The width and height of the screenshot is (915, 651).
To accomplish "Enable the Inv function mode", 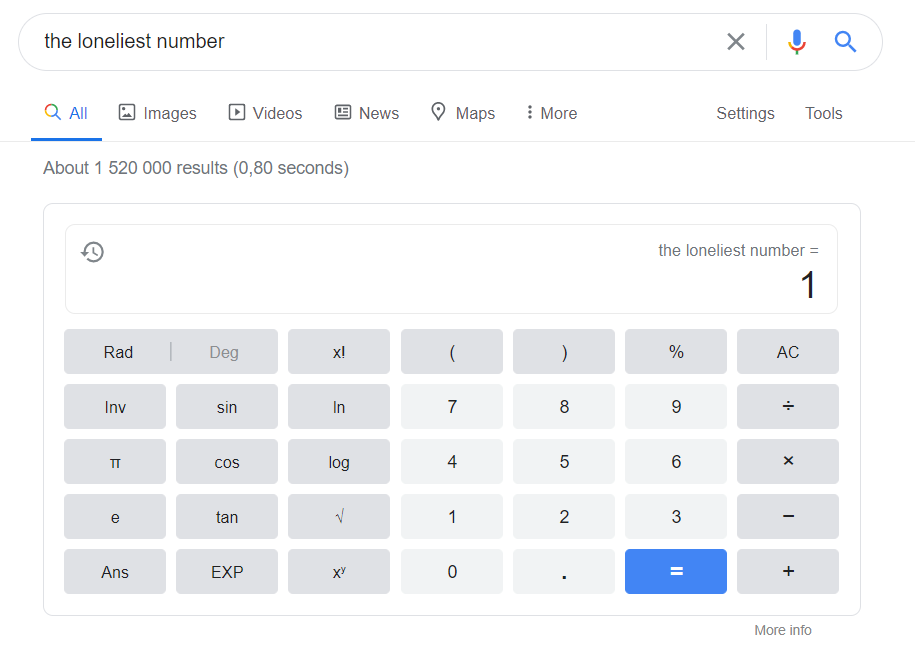I will click(114, 406).
